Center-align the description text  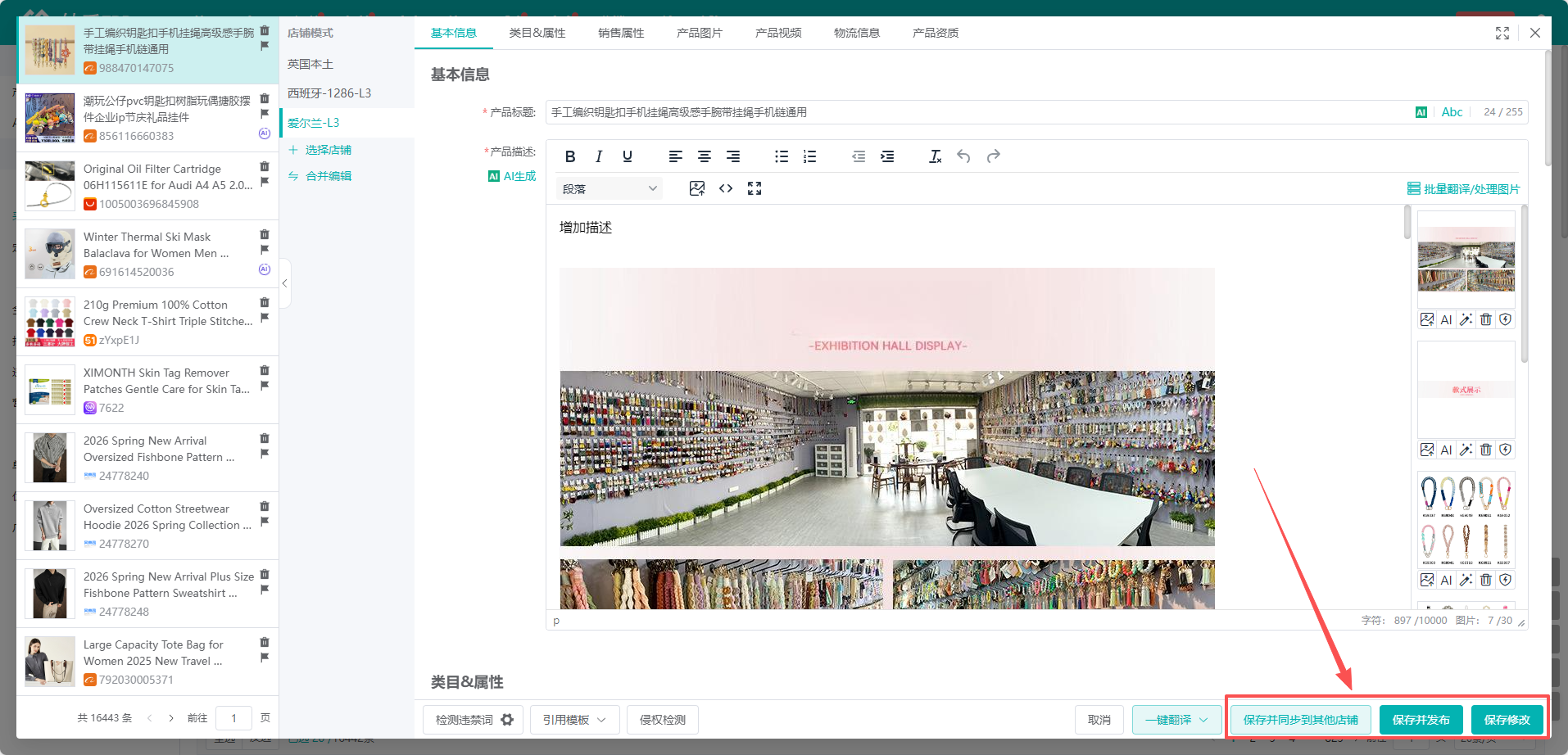tap(705, 156)
